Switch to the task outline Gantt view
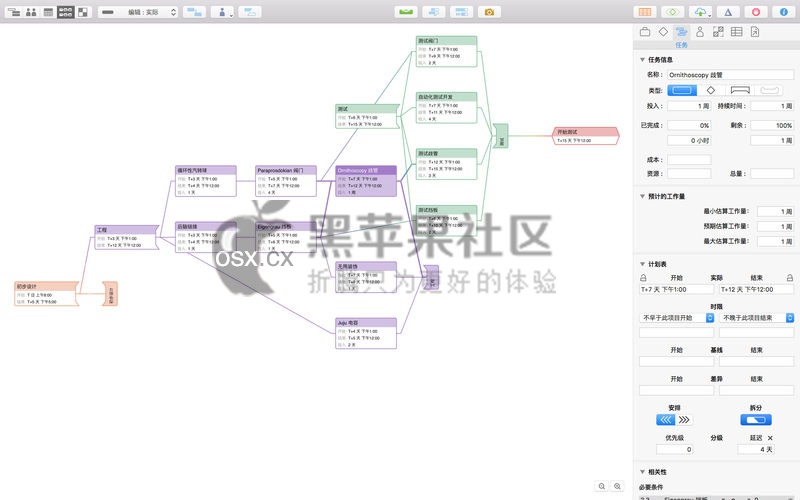Image resolution: width=800 pixels, height=500 pixels. 14,12
